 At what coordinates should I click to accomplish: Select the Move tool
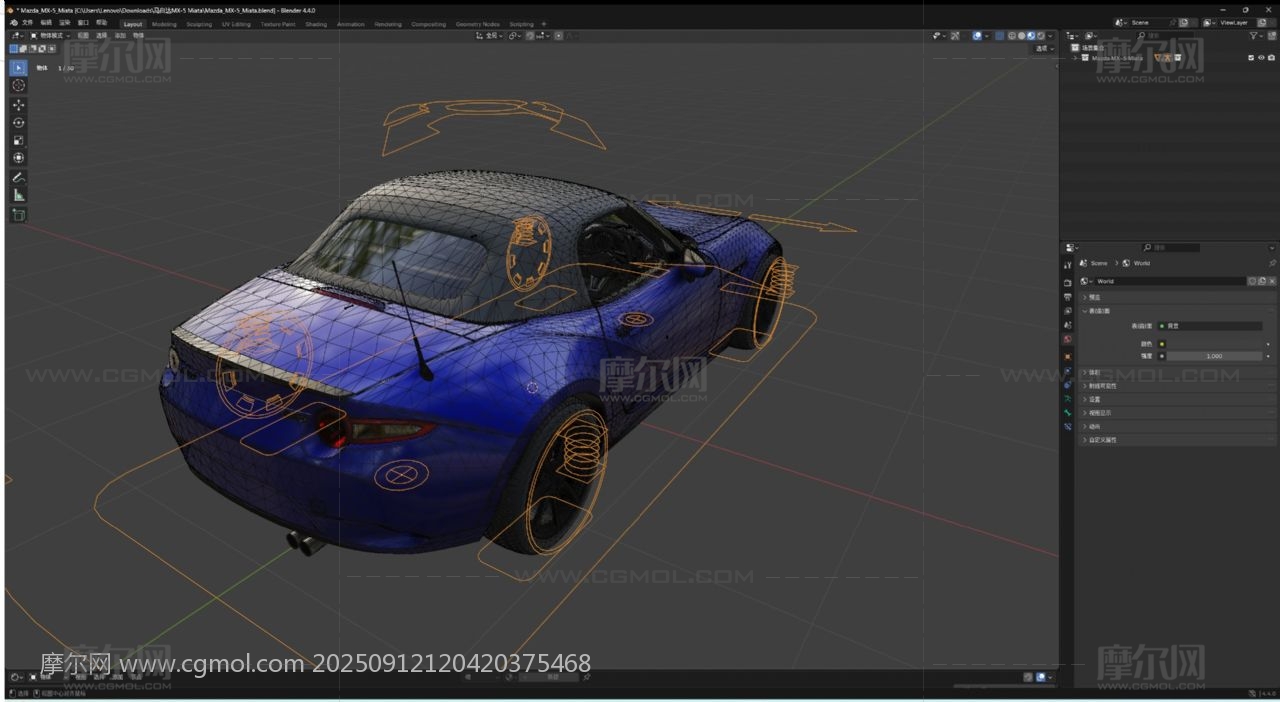(18, 105)
